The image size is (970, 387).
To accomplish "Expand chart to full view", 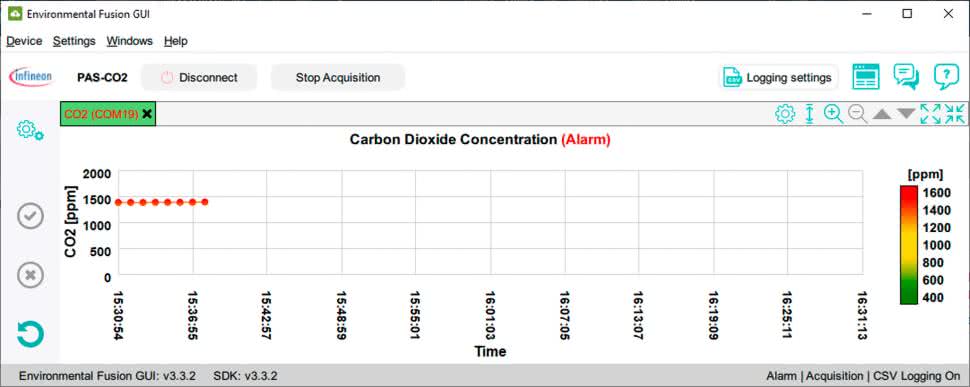I will point(930,114).
